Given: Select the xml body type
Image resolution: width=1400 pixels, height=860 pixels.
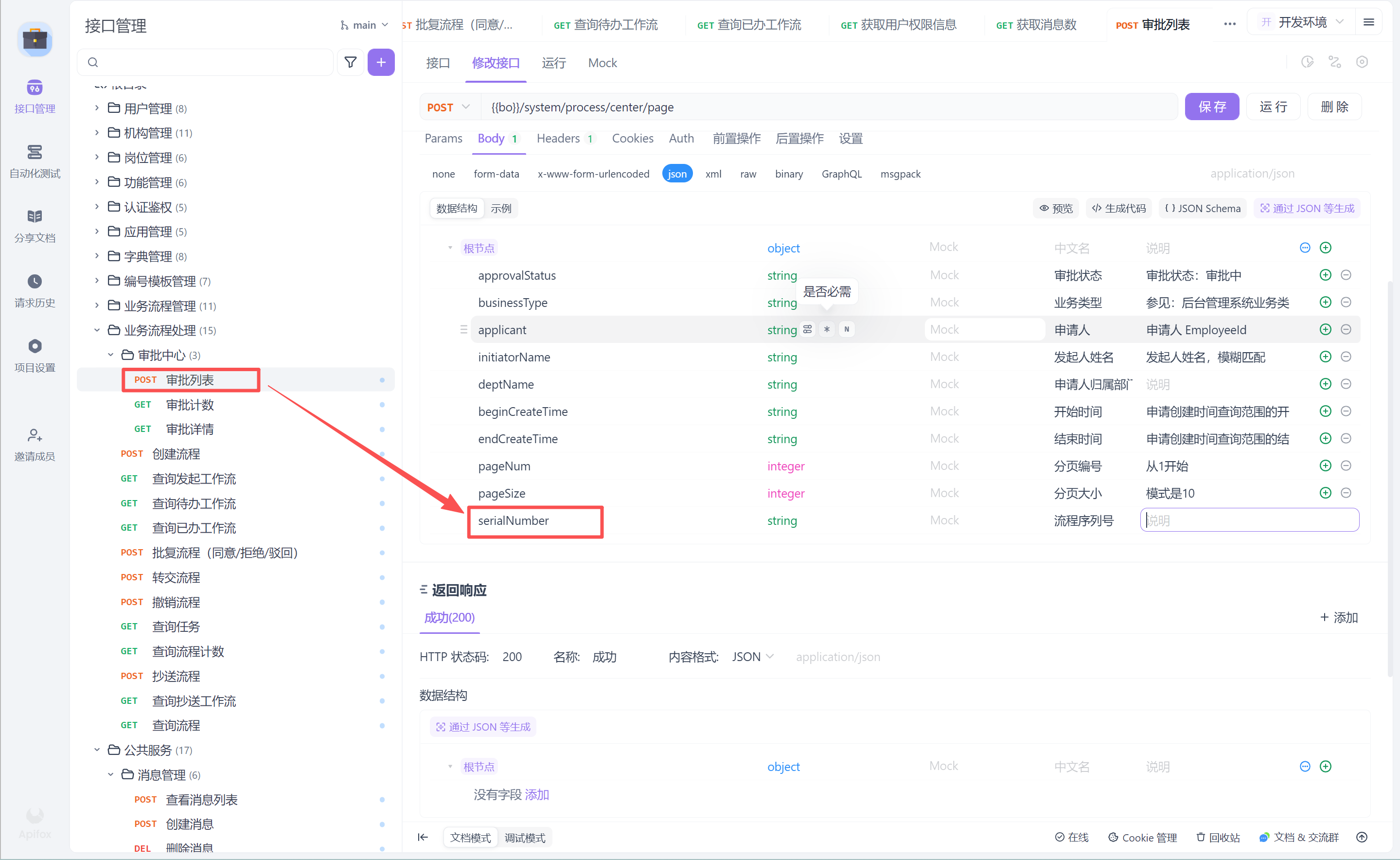Looking at the screenshot, I should (713, 174).
